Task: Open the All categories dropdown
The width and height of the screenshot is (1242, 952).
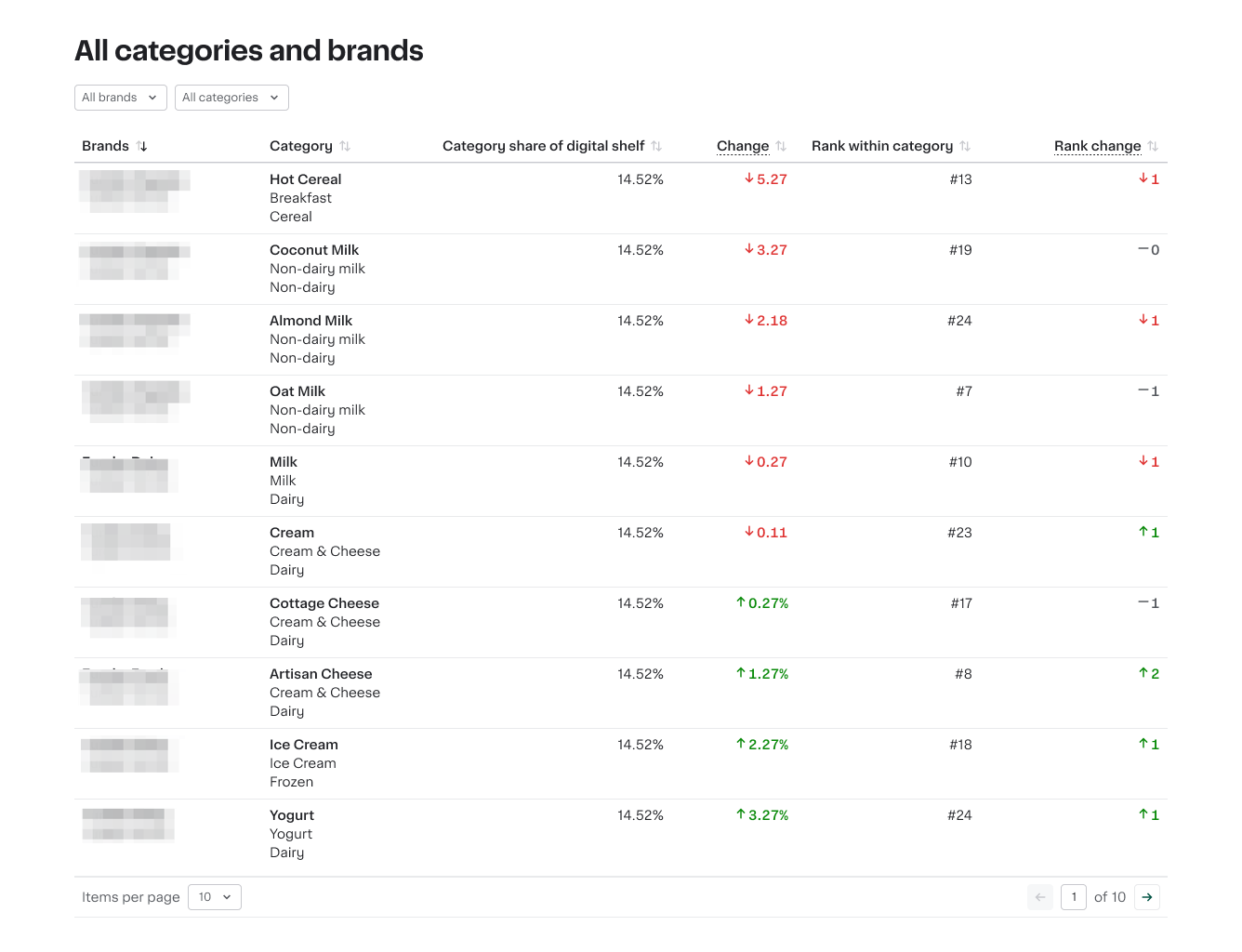Action: click(231, 97)
